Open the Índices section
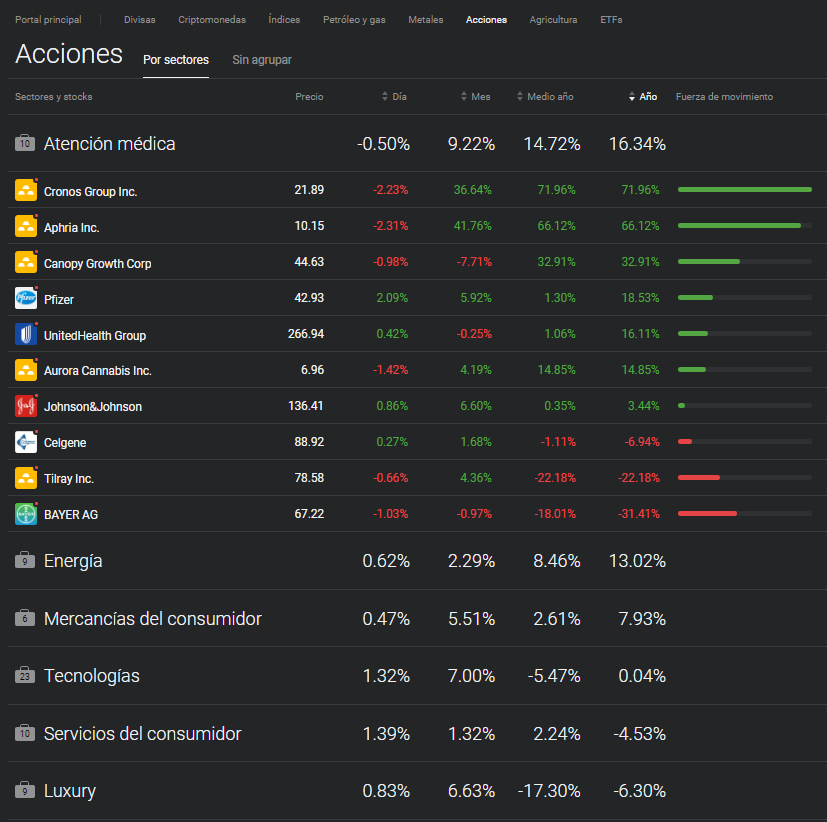The width and height of the screenshot is (827, 822). tap(284, 20)
